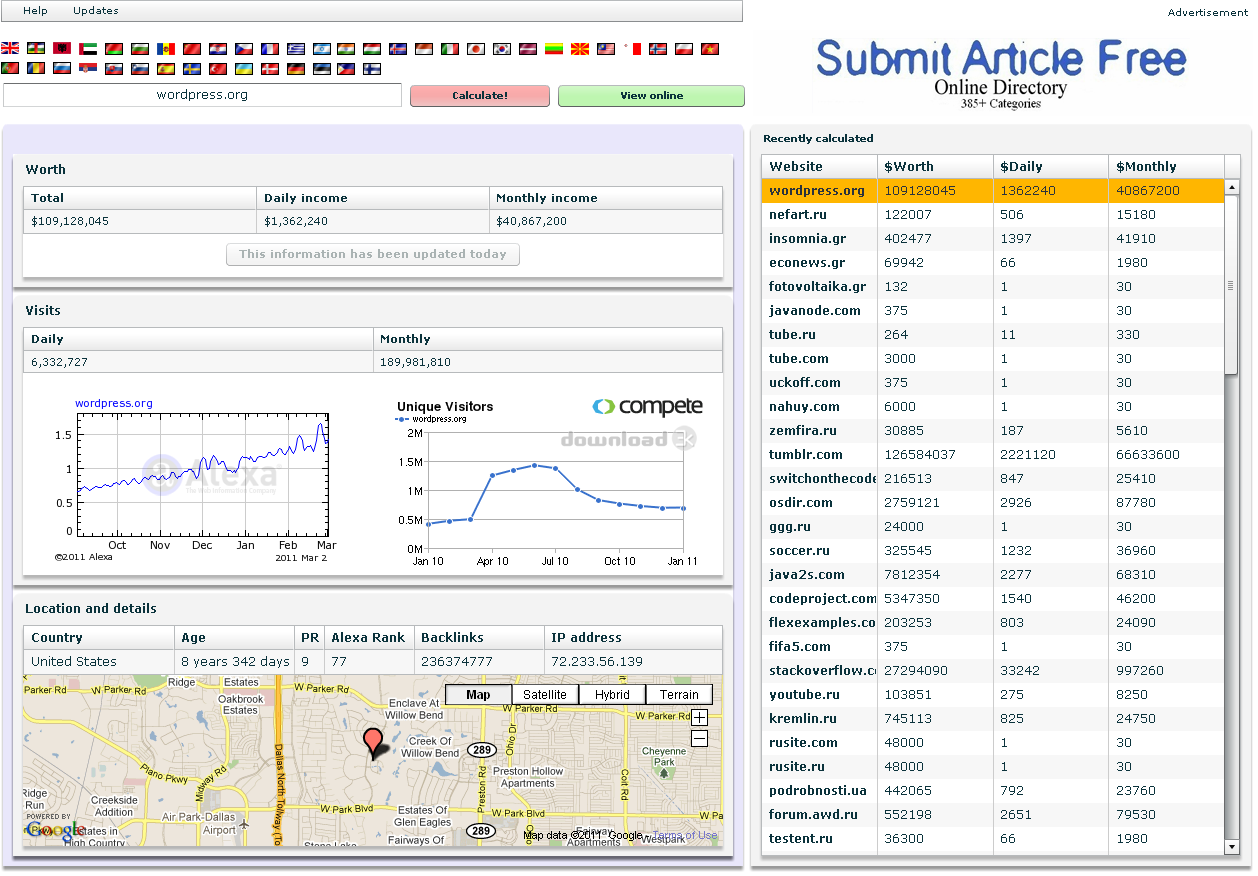This screenshot has height=876, width=1258.
Task: Pick the Finland flag language
Action: pos(372,69)
